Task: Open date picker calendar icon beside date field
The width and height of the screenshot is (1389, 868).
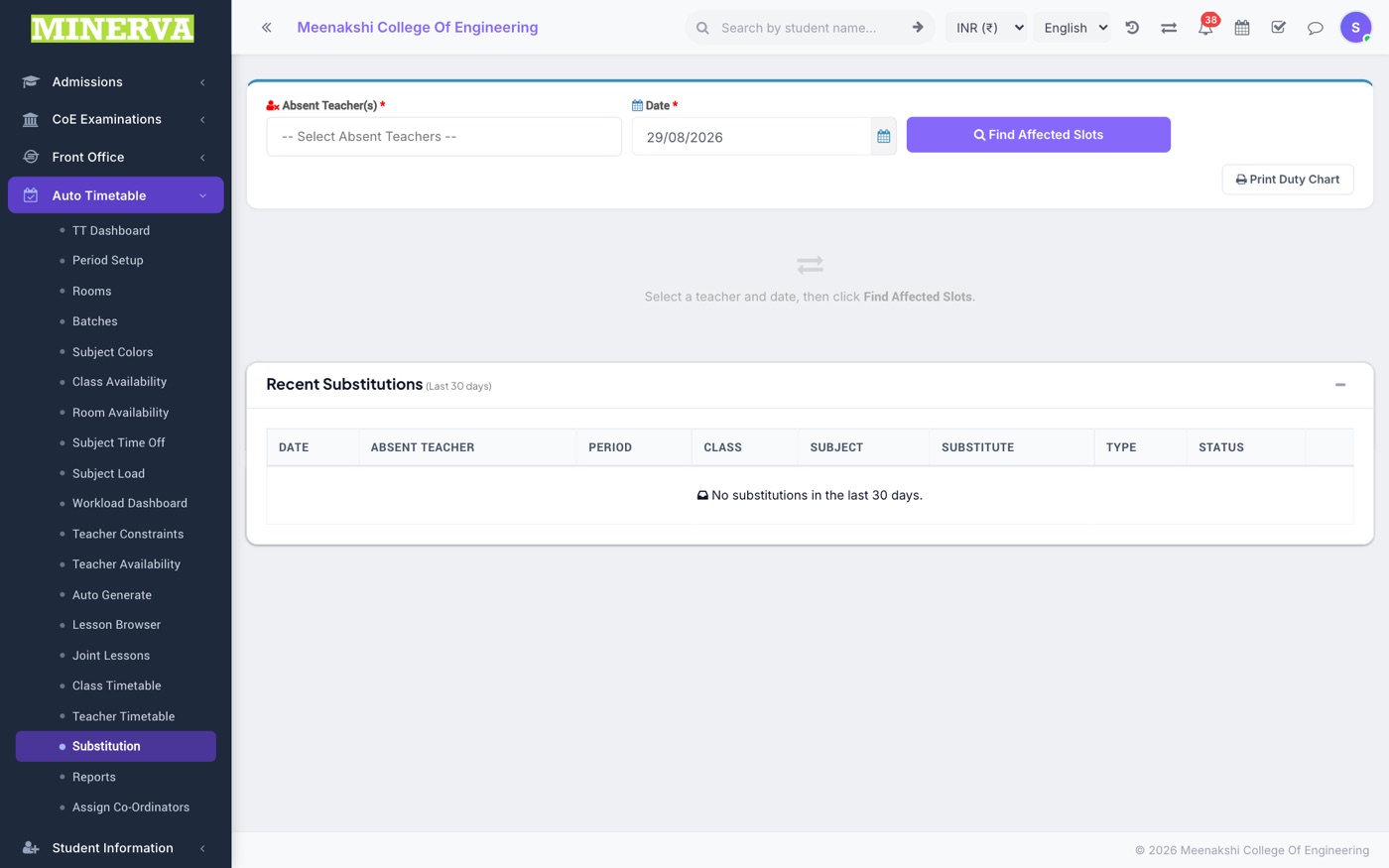Action: pyautogui.click(x=884, y=137)
